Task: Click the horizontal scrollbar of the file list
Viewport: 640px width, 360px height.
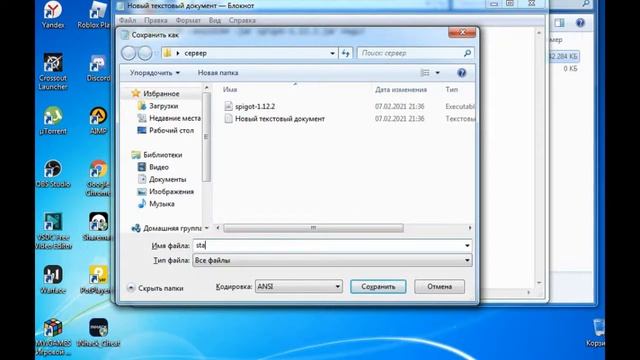Action: click(313, 228)
